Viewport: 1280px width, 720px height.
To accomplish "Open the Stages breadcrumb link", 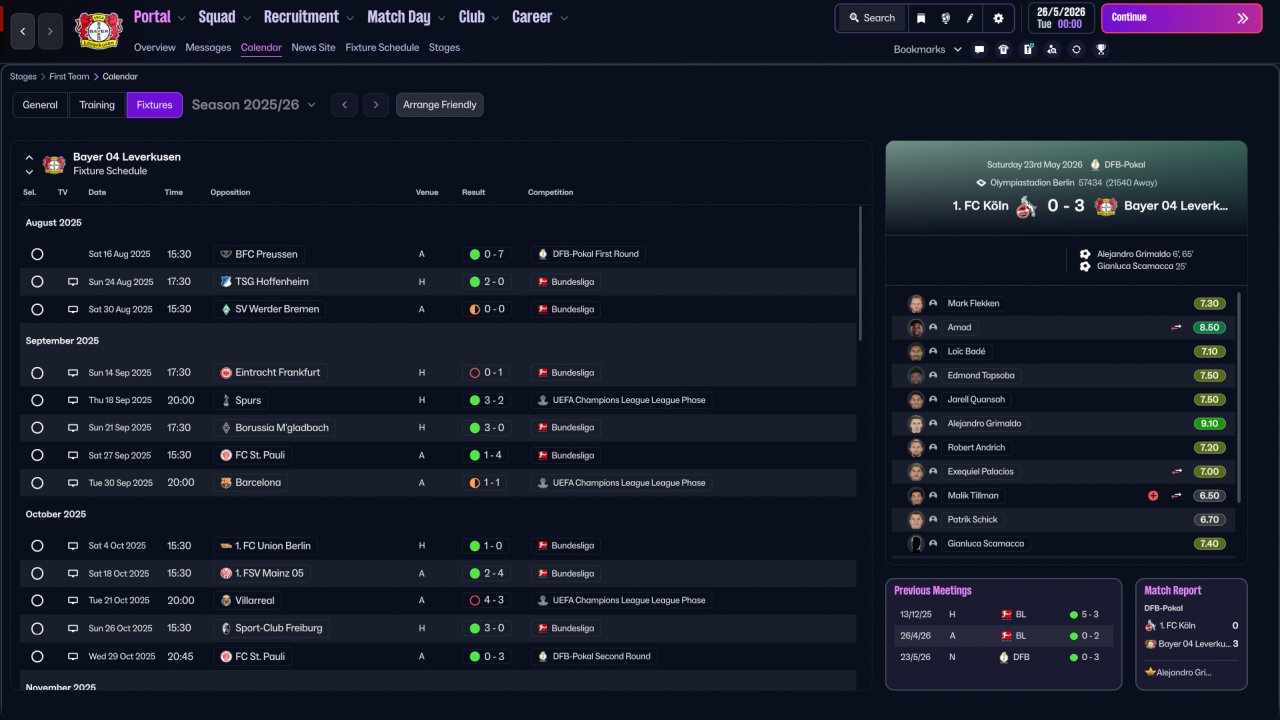I will pos(23,76).
